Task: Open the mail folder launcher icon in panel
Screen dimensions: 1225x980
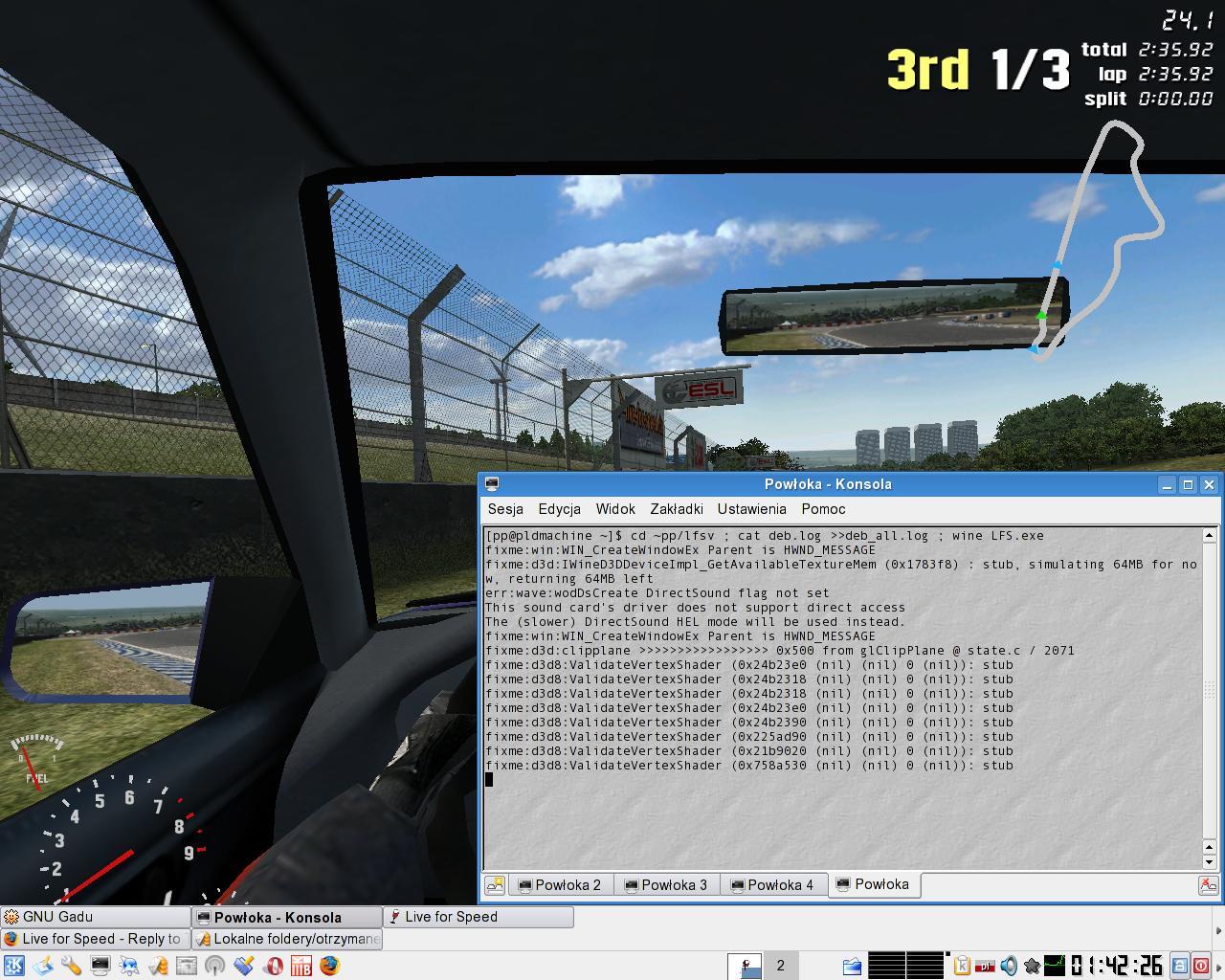Action: coord(157,966)
